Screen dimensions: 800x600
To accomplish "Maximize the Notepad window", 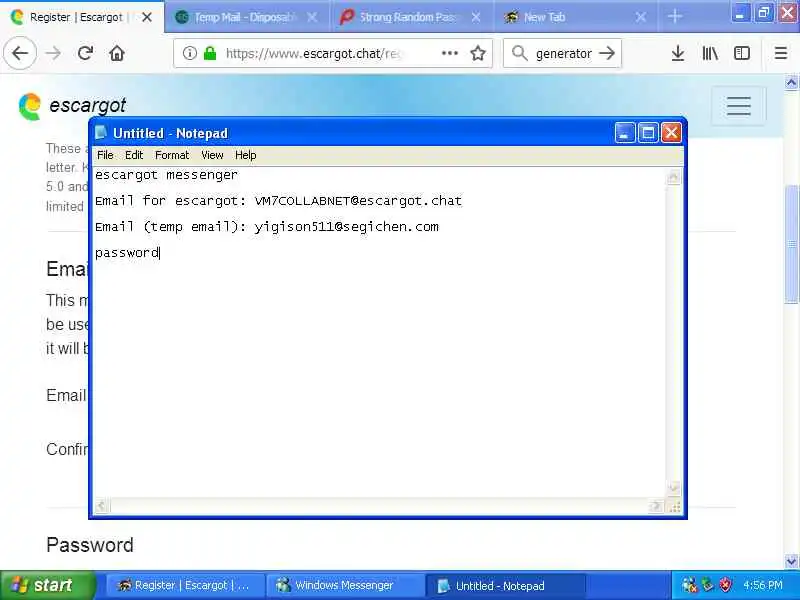I will (x=648, y=133).
